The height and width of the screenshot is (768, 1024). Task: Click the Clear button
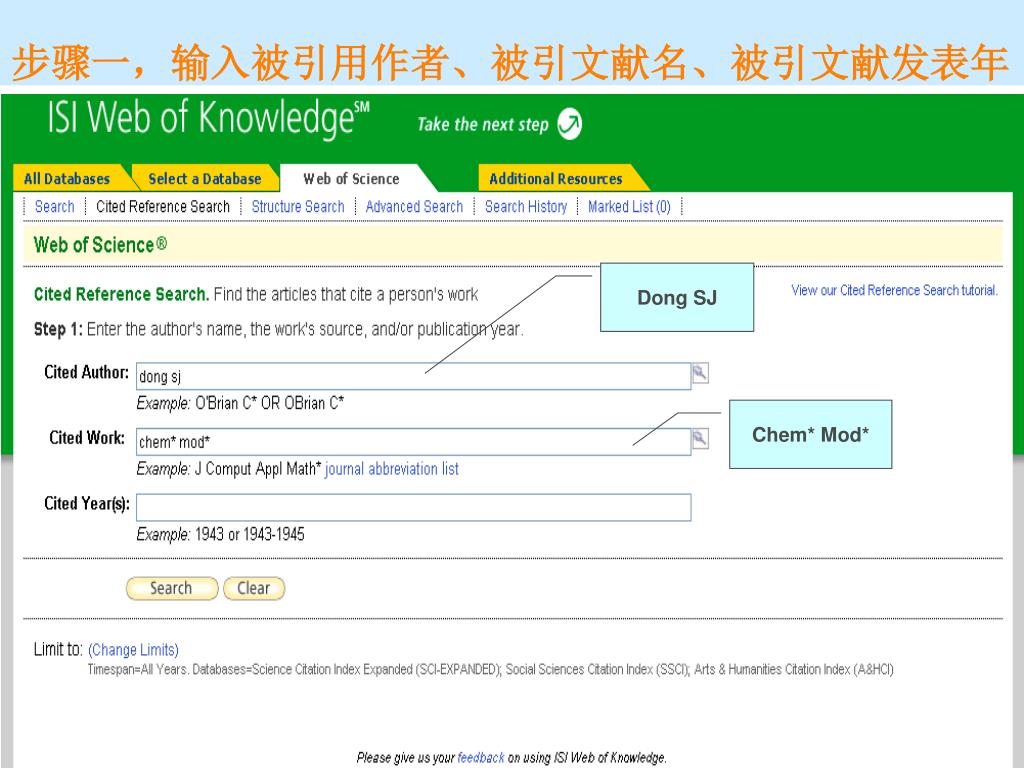point(253,588)
